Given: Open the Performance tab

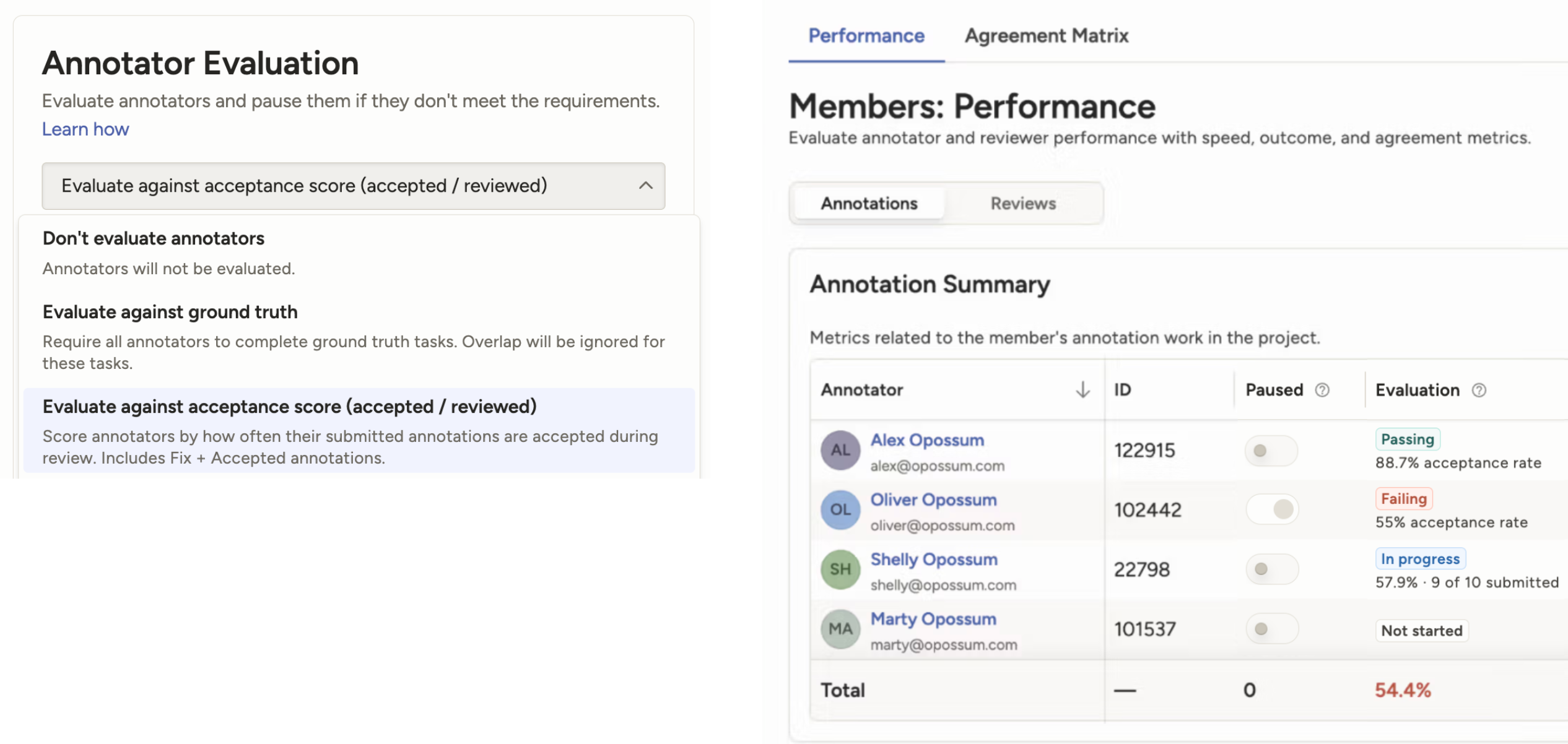Looking at the screenshot, I should (x=866, y=36).
